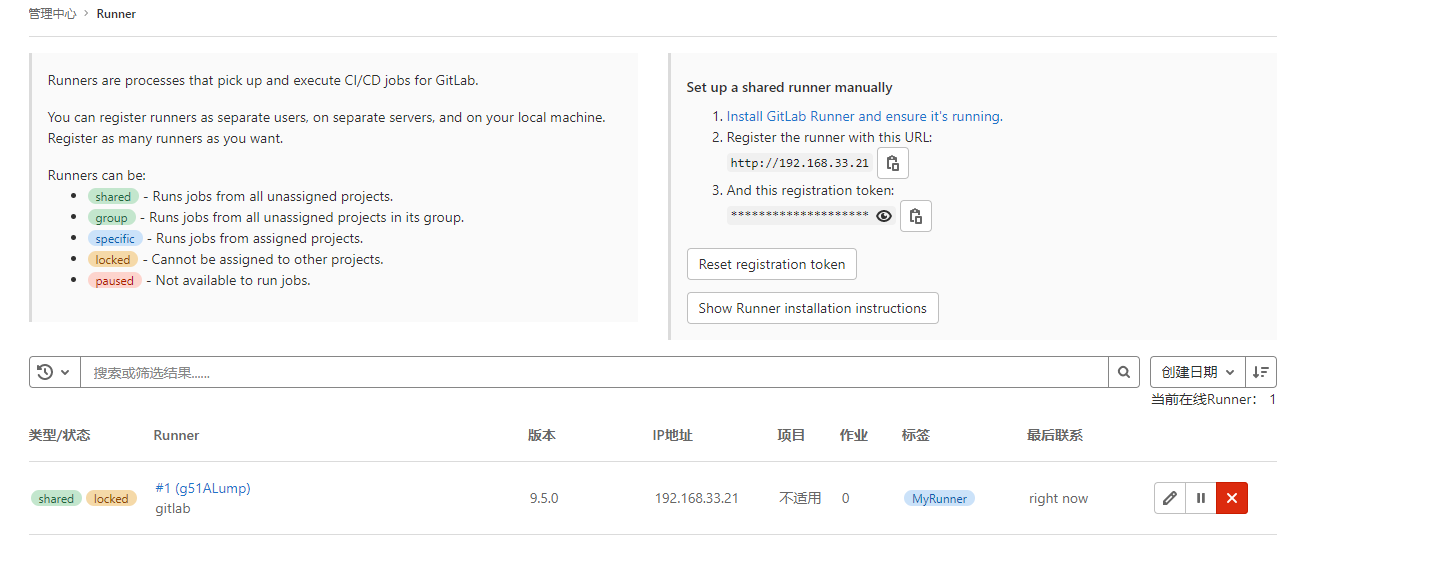The image size is (1437, 565).
Task: Click the search magnifier button
Action: pyautogui.click(x=1124, y=372)
